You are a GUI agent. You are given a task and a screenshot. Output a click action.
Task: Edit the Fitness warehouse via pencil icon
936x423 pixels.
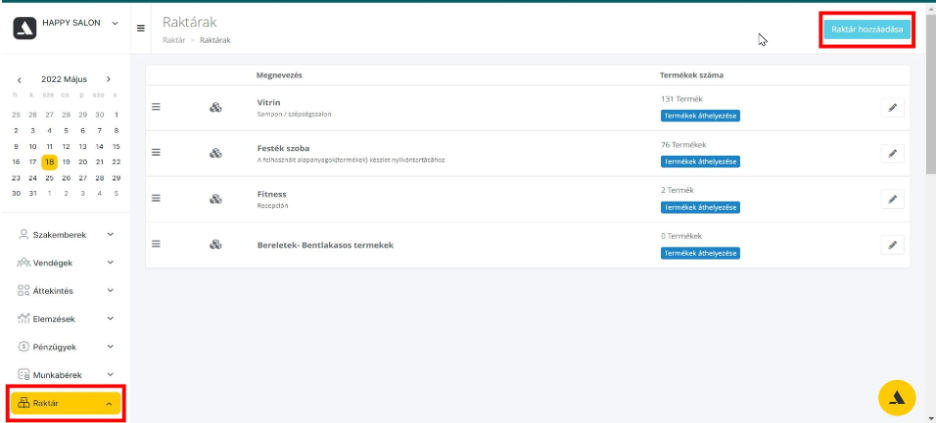[892, 199]
